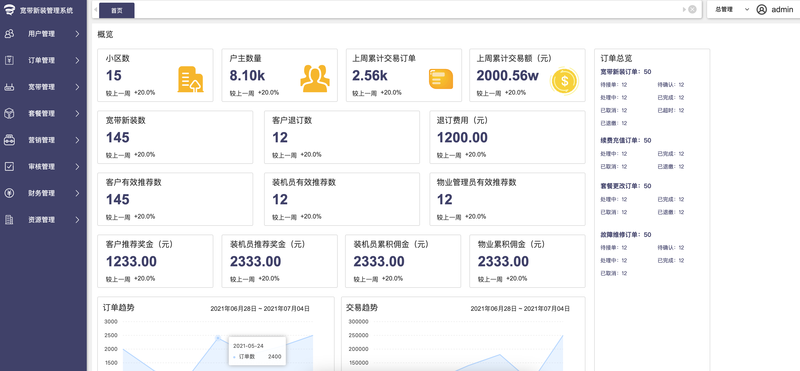The width and height of the screenshot is (800, 371).
Task: Open 订单管理 in the sidebar
Action: pyautogui.click(x=41, y=61)
